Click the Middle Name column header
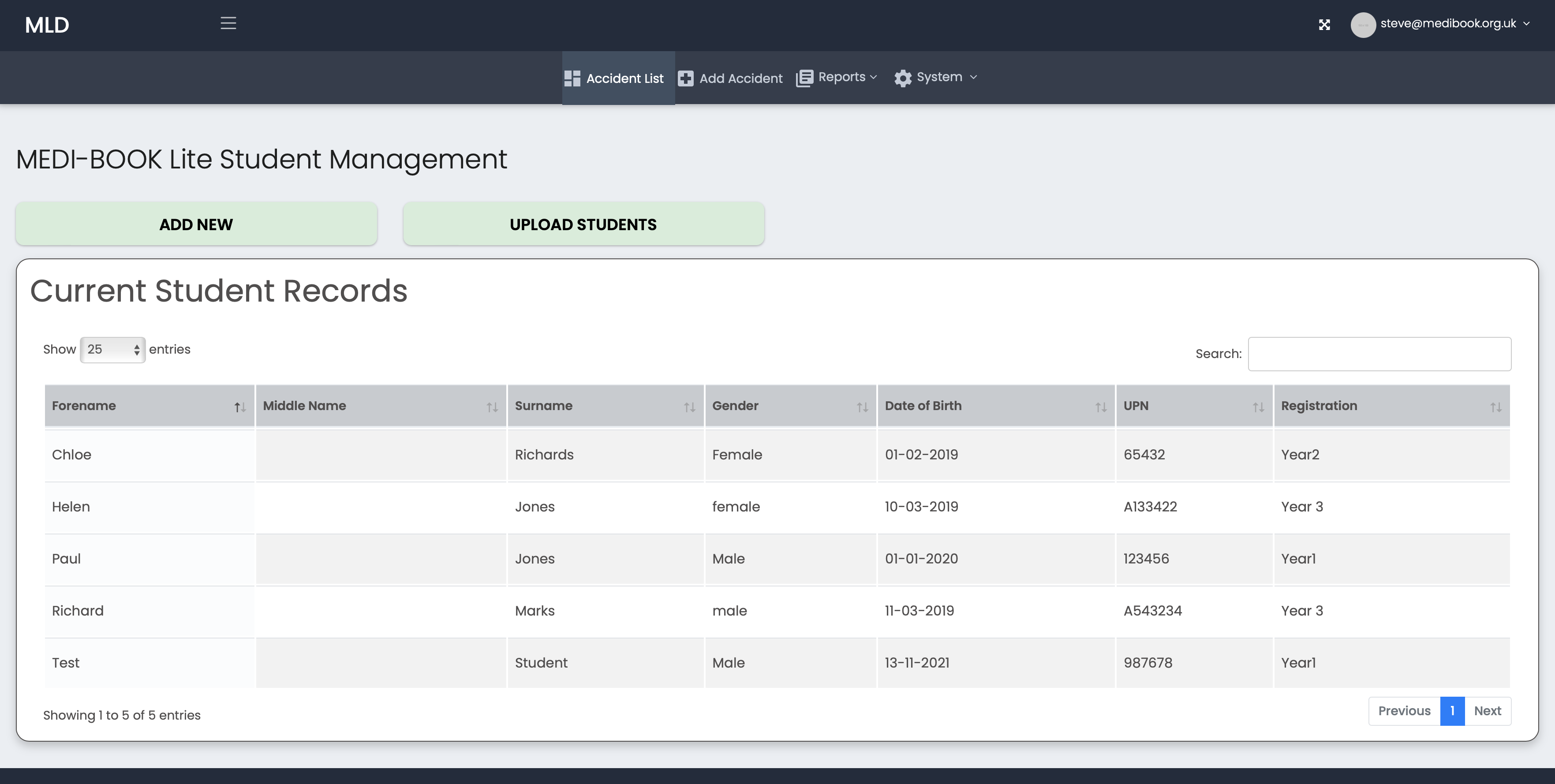Viewport: 1555px width, 784px height. point(381,406)
